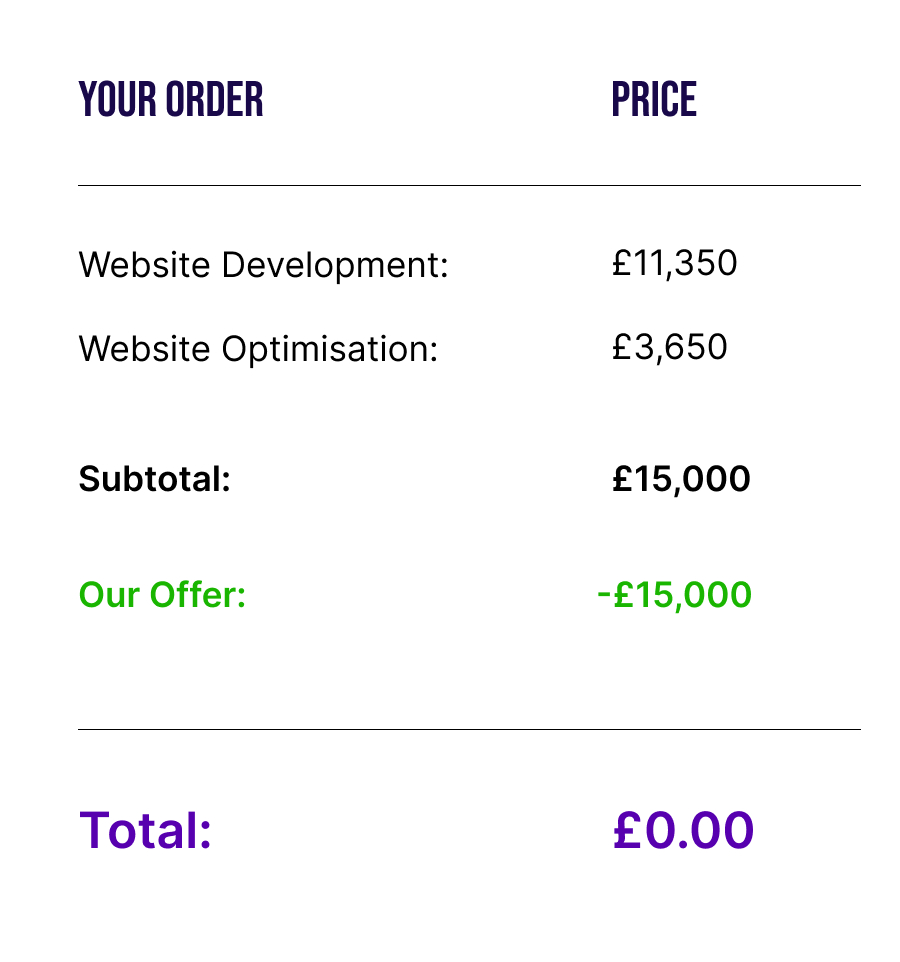The width and height of the screenshot is (900, 962).
Task: Click the word Optimisation
Action: click(x=330, y=350)
